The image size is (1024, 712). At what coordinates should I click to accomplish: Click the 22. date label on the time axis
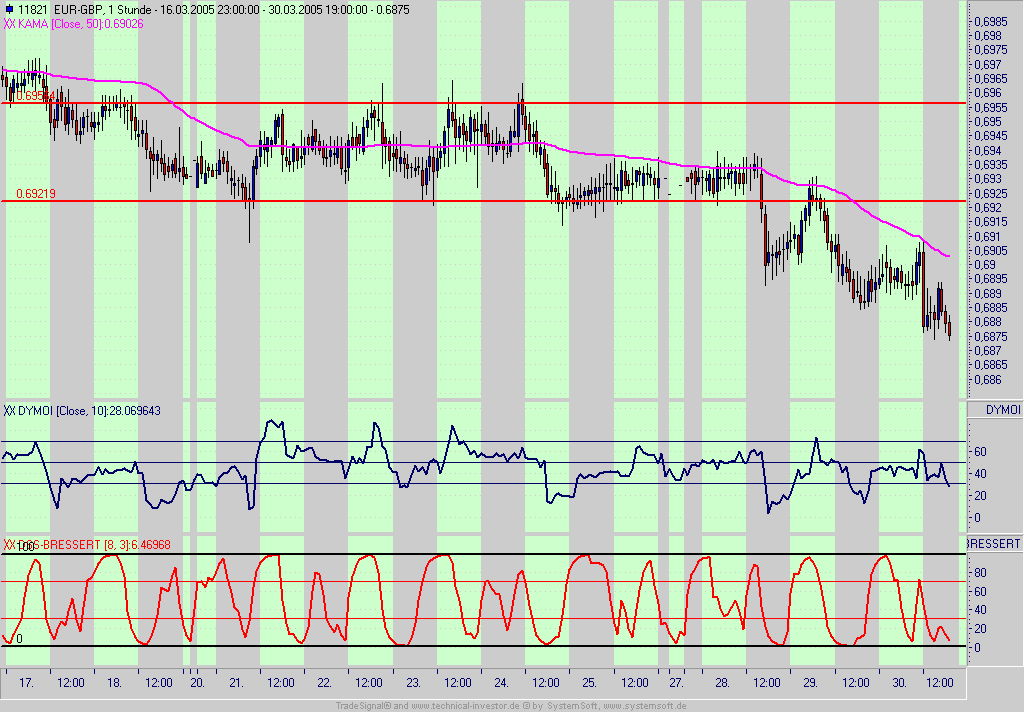click(325, 683)
